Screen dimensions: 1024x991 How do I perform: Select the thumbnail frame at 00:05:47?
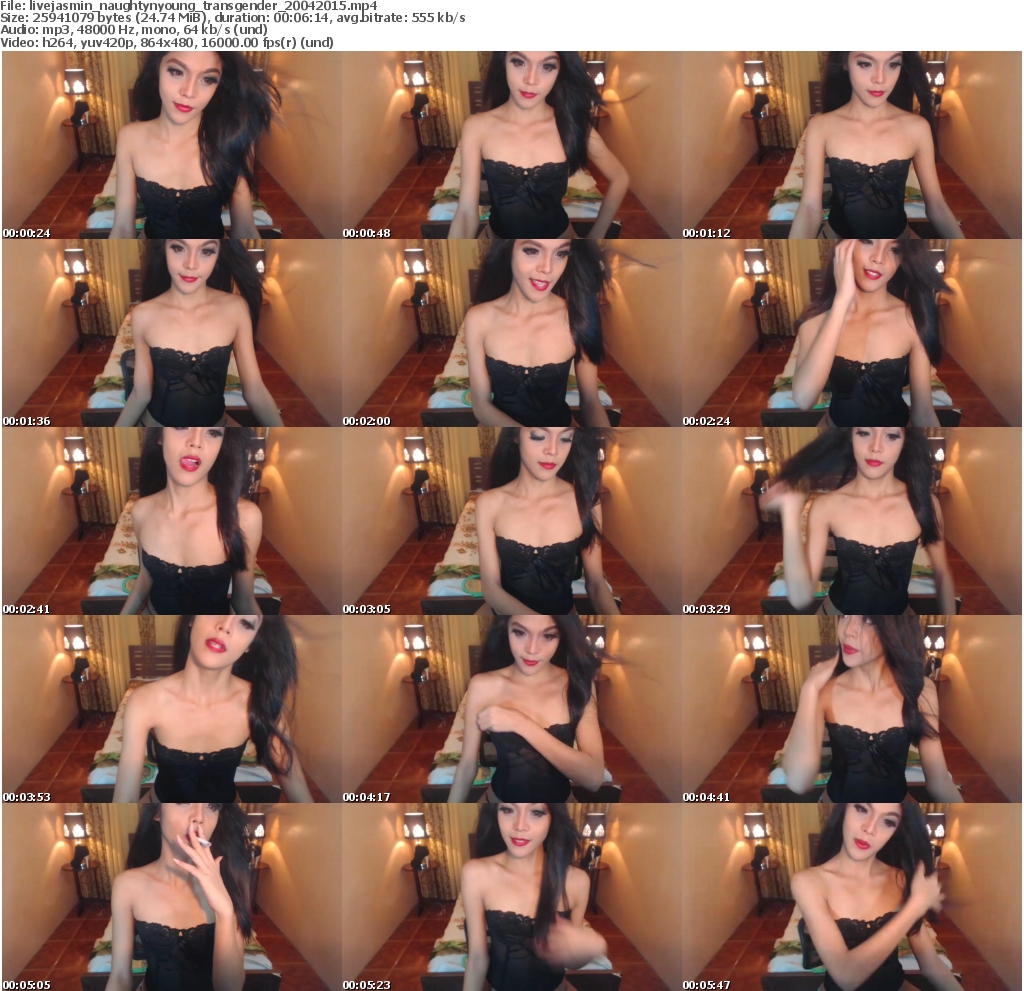(852, 898)
